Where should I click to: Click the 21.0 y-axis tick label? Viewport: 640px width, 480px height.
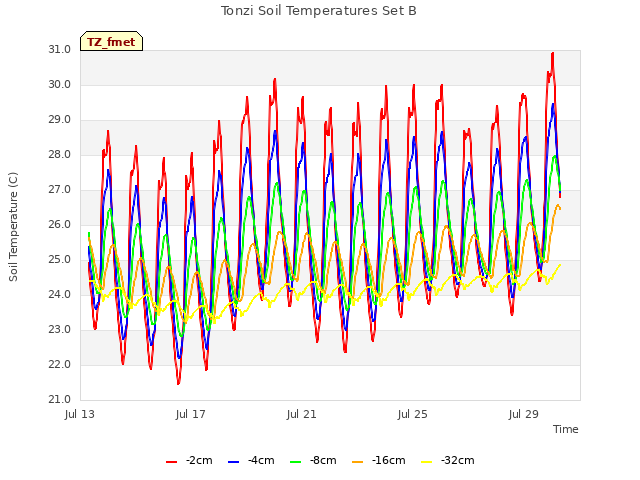coord(60,400)
